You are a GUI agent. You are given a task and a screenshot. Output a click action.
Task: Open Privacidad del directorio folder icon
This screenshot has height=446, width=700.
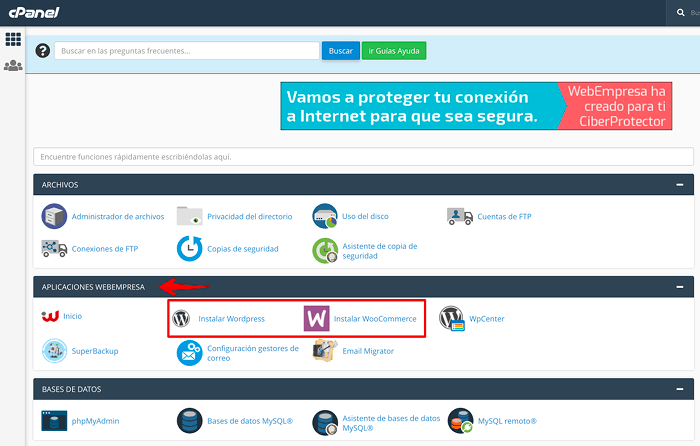[189, 216]
